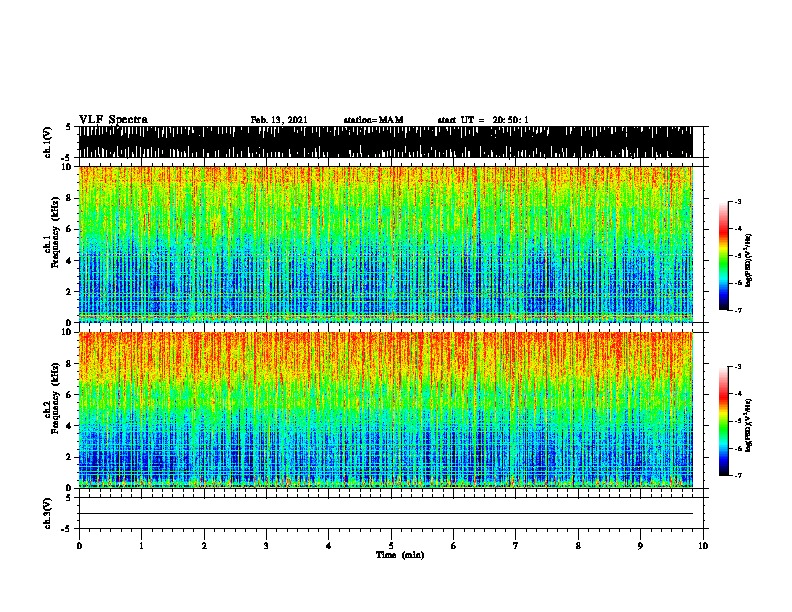Click the ch.1 spectrogram color scale bar
Viewport: 792px width, 612px height.
pyautogui.click(x=724, y=256)
